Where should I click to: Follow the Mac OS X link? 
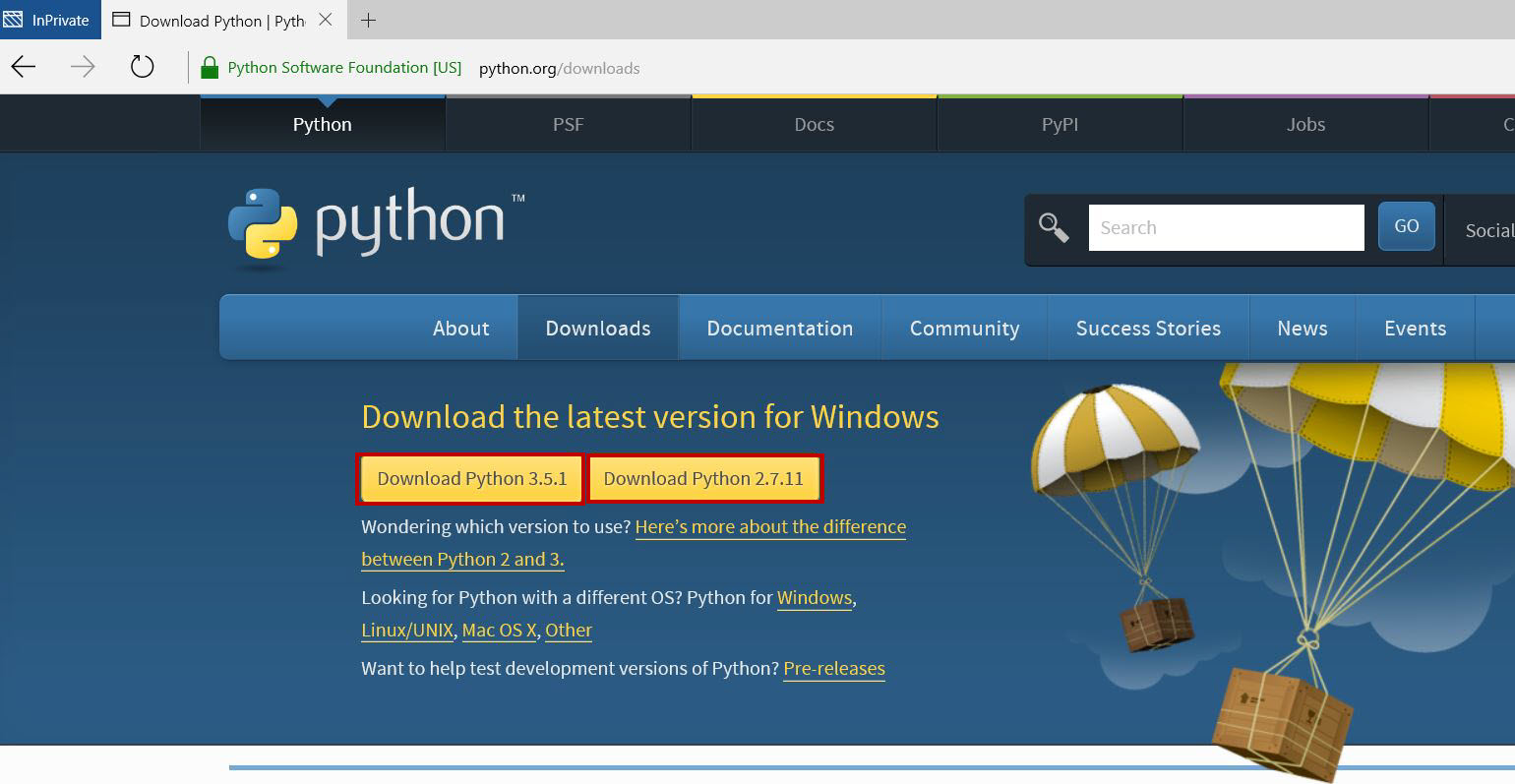pyautogui.click(x=500, y=630)
